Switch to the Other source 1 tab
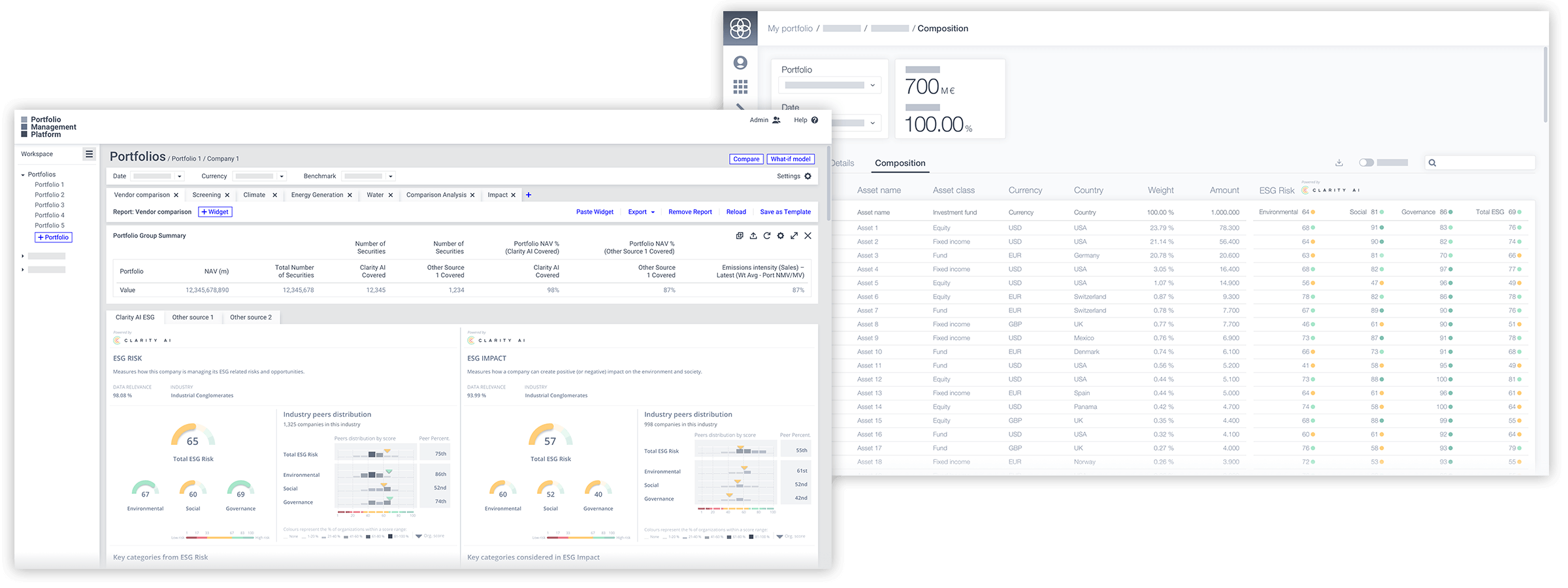 [193, 317]
